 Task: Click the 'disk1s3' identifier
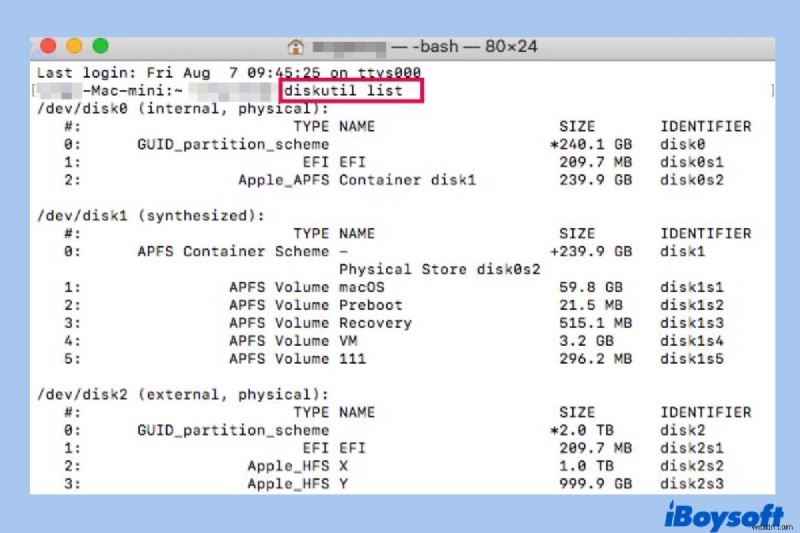pyautogui.click(x=691, y=323)
